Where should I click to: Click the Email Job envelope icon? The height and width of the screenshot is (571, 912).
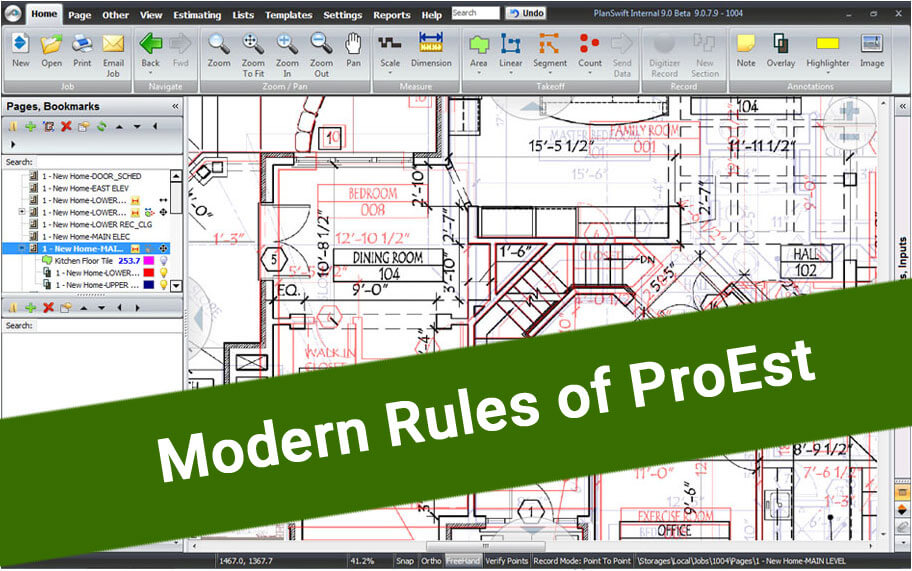click(x=113, y=44)
